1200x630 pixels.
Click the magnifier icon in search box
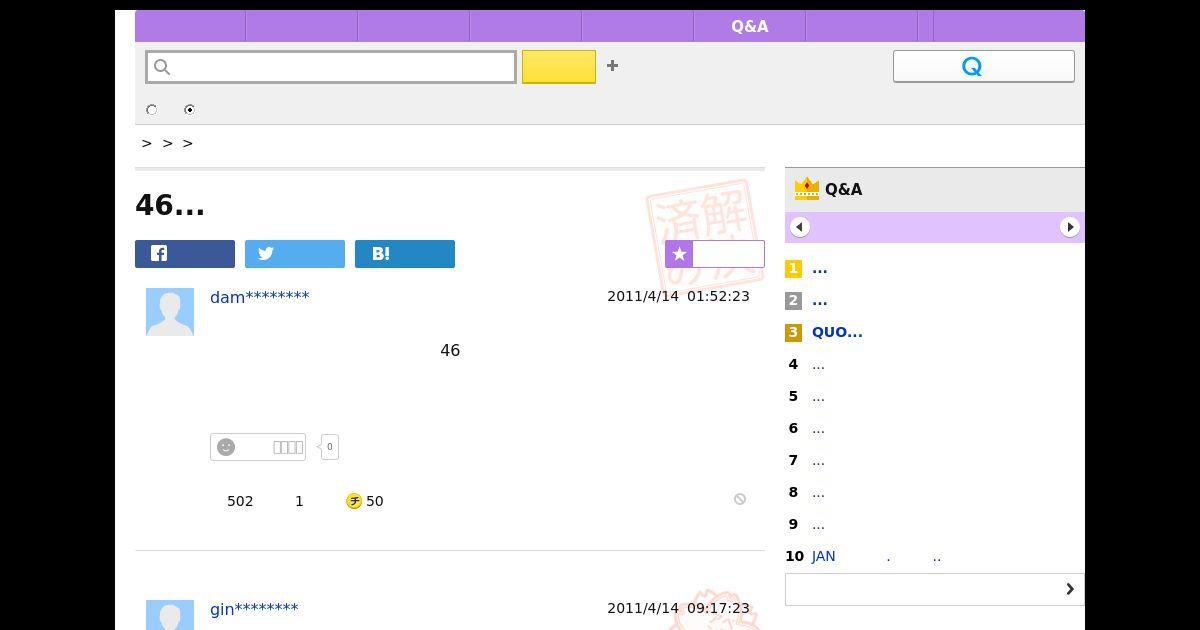point(163,67)
